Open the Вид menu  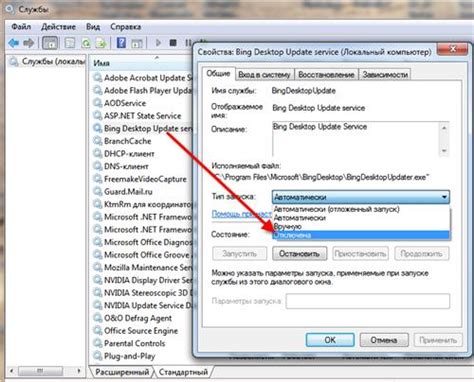tap(93, 27)
